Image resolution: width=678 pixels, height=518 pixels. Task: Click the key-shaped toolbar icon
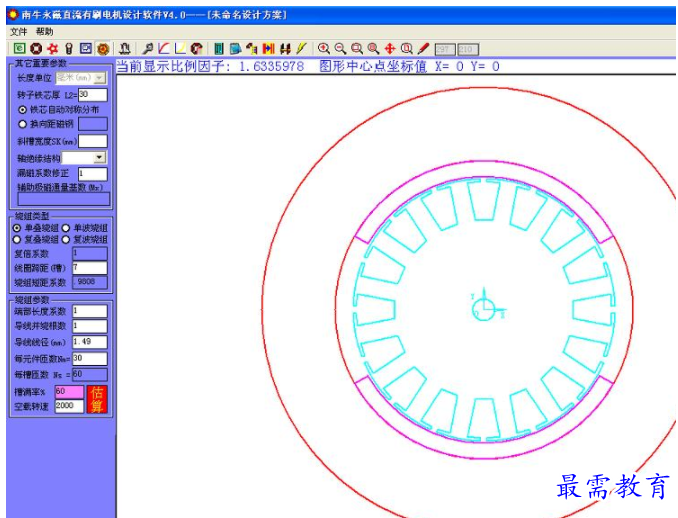[69, 48]
